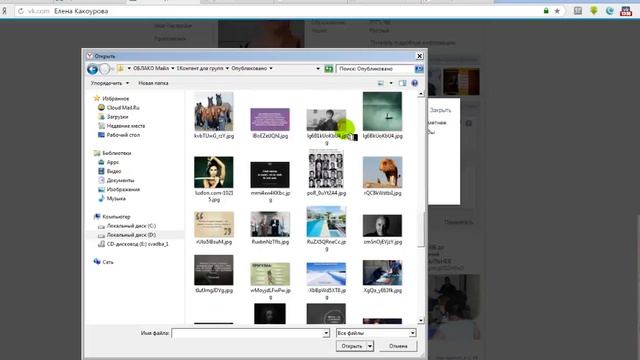The image size is (640, 360).
Task: Click Новая папка button
Action: [153, 83]
